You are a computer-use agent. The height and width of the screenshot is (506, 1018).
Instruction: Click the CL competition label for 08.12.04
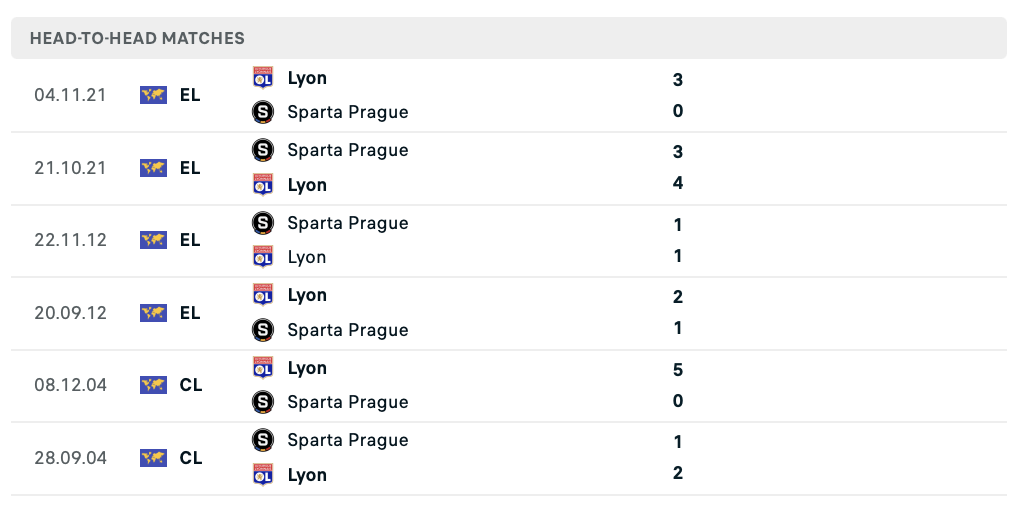pyautogui.click(x=191, y=386)
